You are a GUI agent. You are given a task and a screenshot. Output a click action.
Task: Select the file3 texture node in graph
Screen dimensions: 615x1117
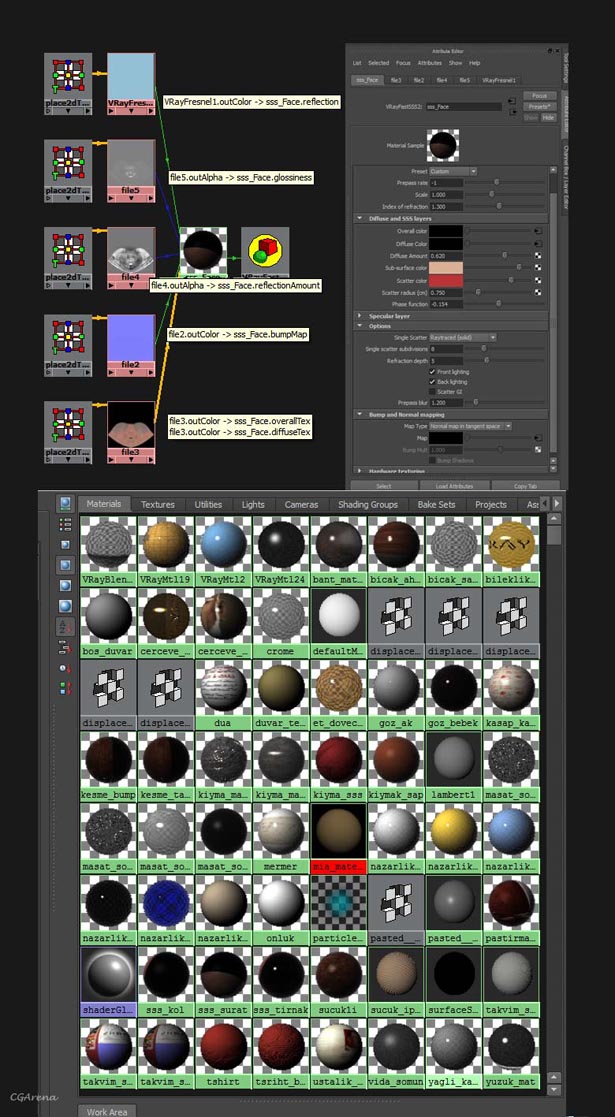pos(131,432)
